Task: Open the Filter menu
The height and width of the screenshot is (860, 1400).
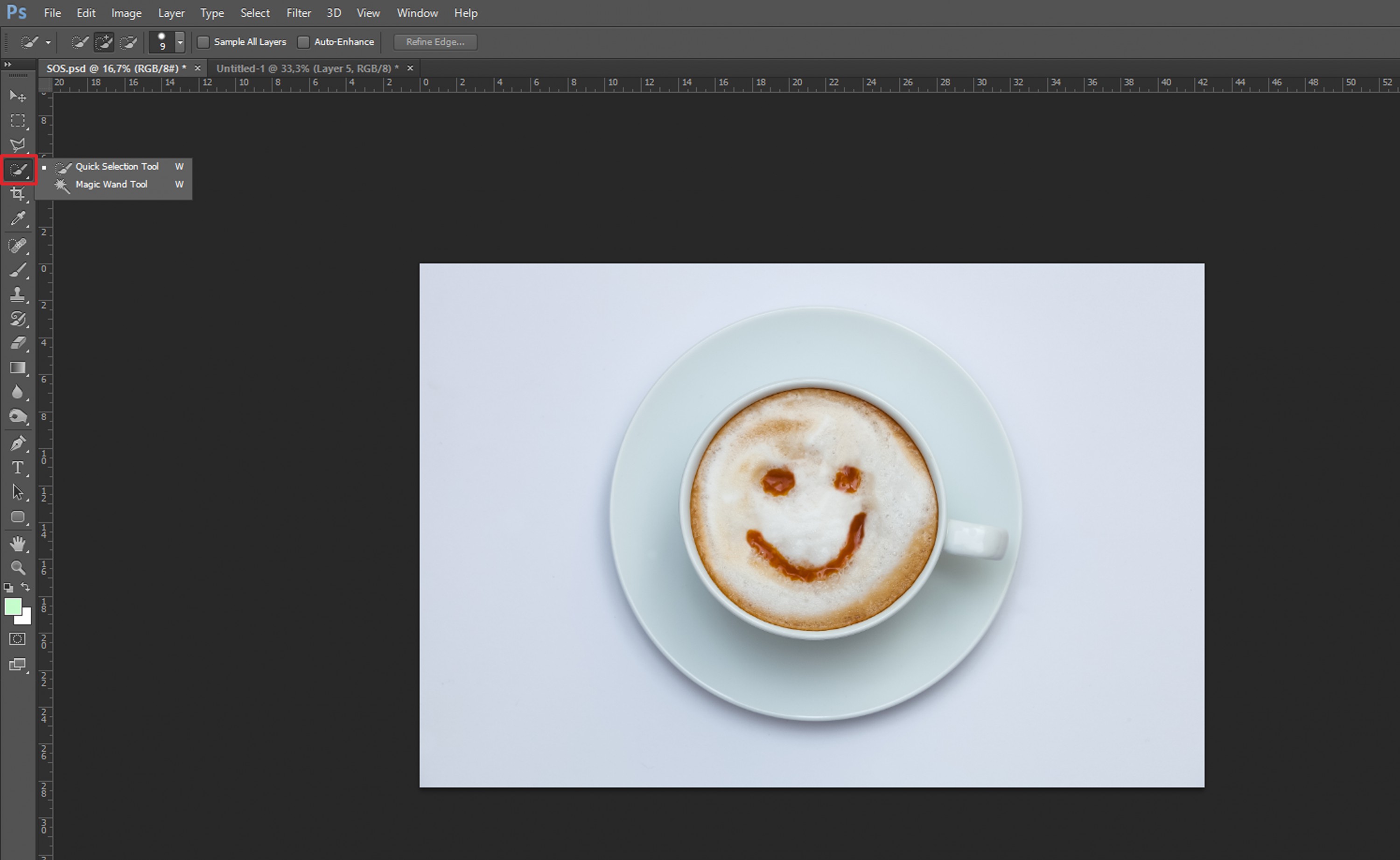Action: (x=298, y=13)
